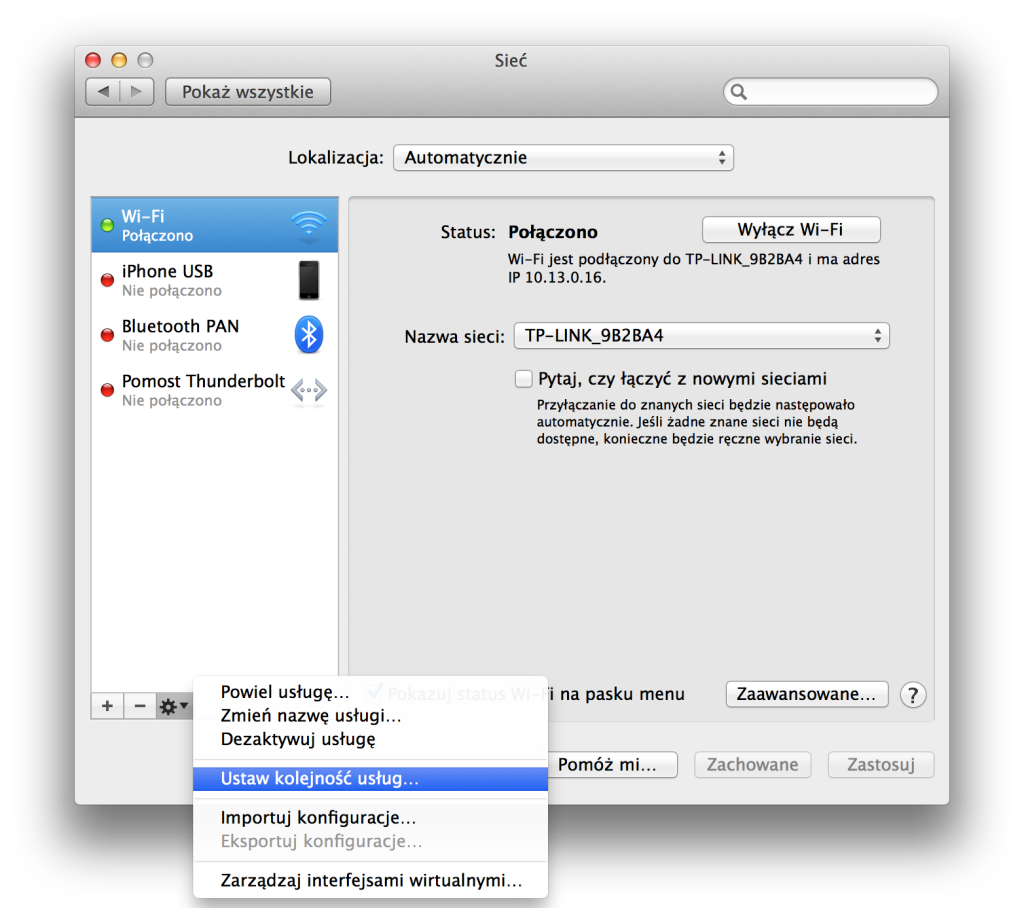This screenshot has height=908, width=1024.
Task: Open 'Zaawansowane…' settings
Action: 806,694
